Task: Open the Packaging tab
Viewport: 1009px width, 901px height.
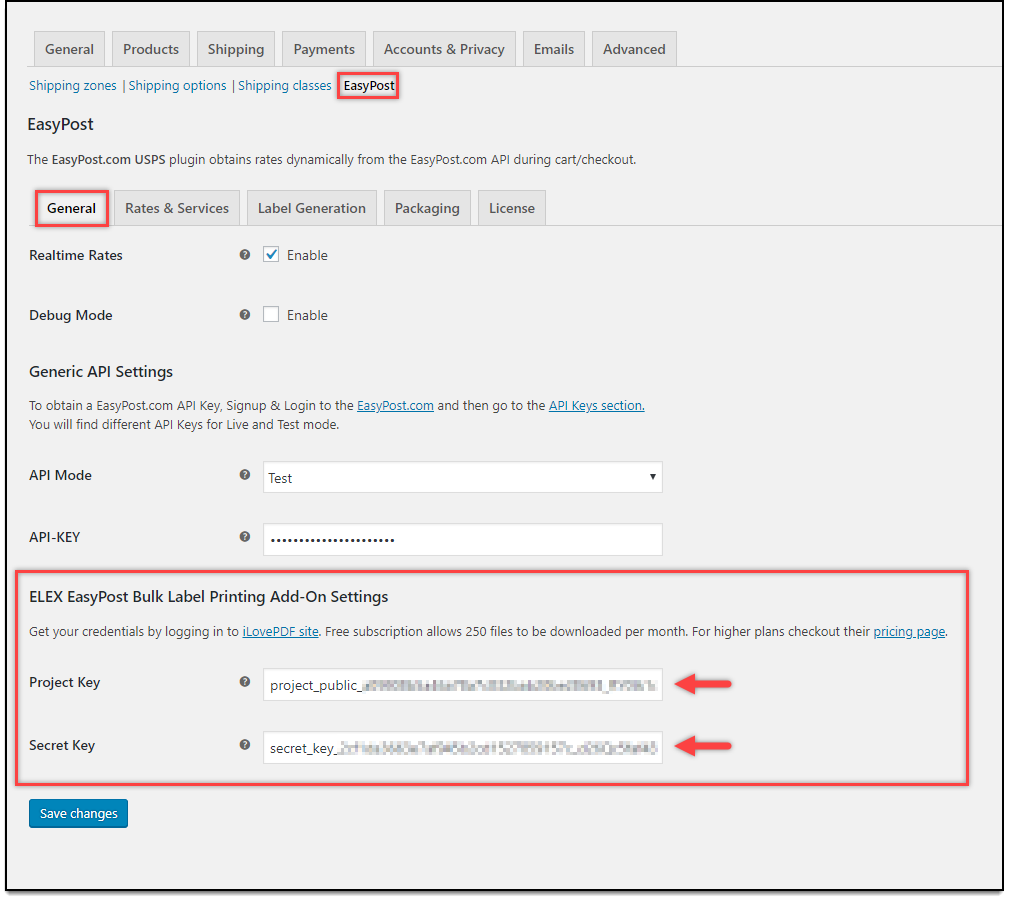Action: (x=427, y=209)
